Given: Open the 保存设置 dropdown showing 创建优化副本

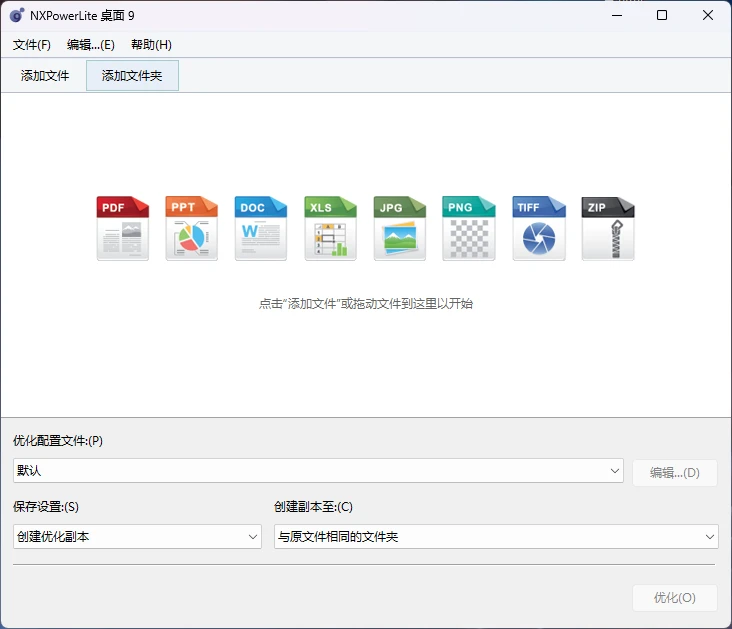Looking at the screenshot, I should point(137,537).
